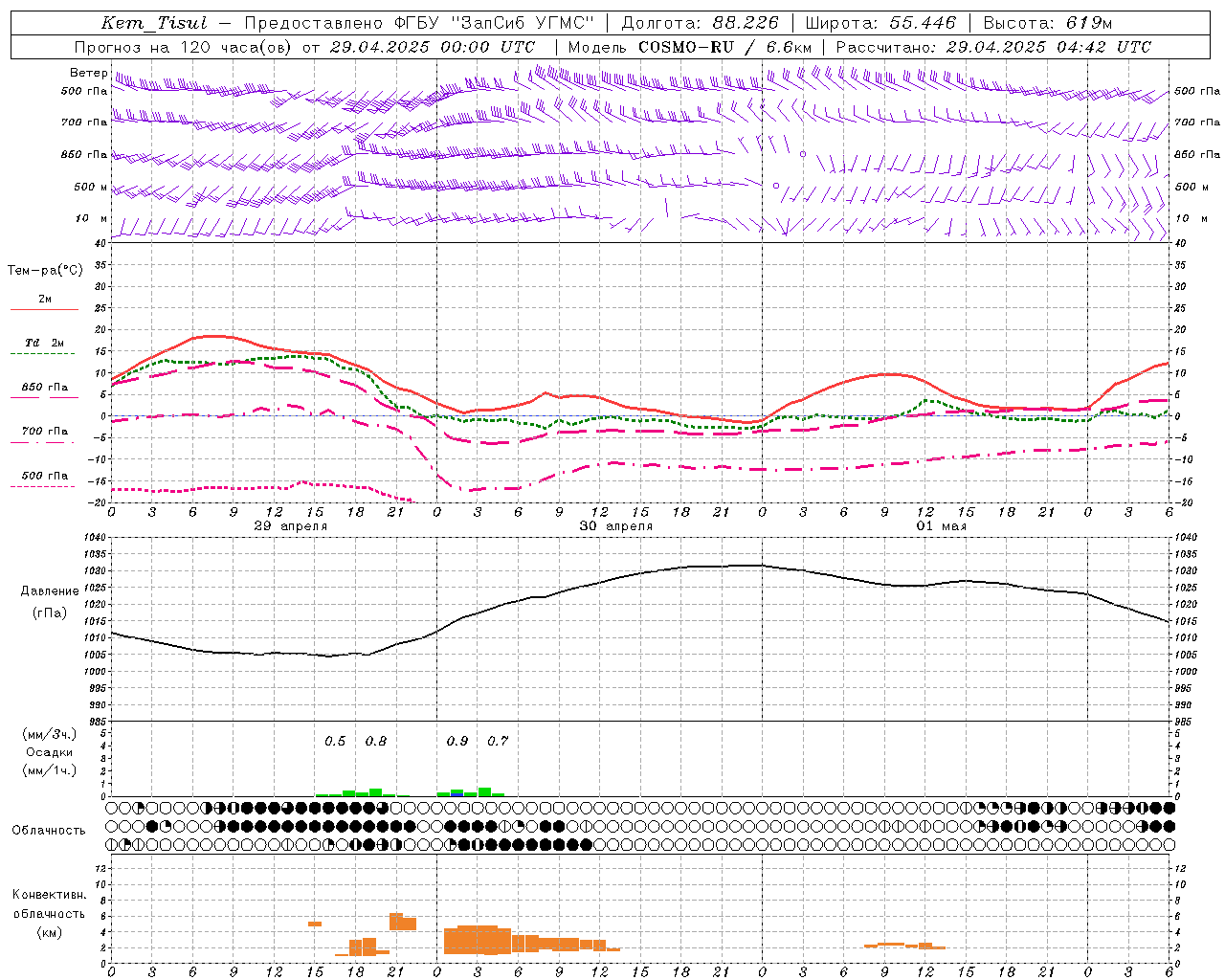
Task: Select the 29 апреля date label
Action: point(291,525)
